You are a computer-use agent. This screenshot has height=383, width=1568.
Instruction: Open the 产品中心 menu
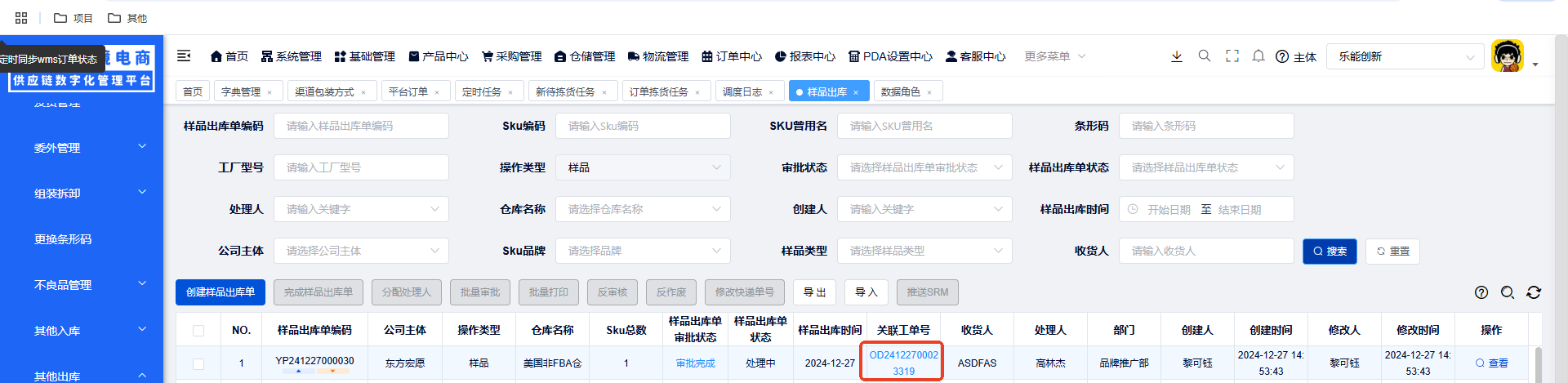(439, 56)
